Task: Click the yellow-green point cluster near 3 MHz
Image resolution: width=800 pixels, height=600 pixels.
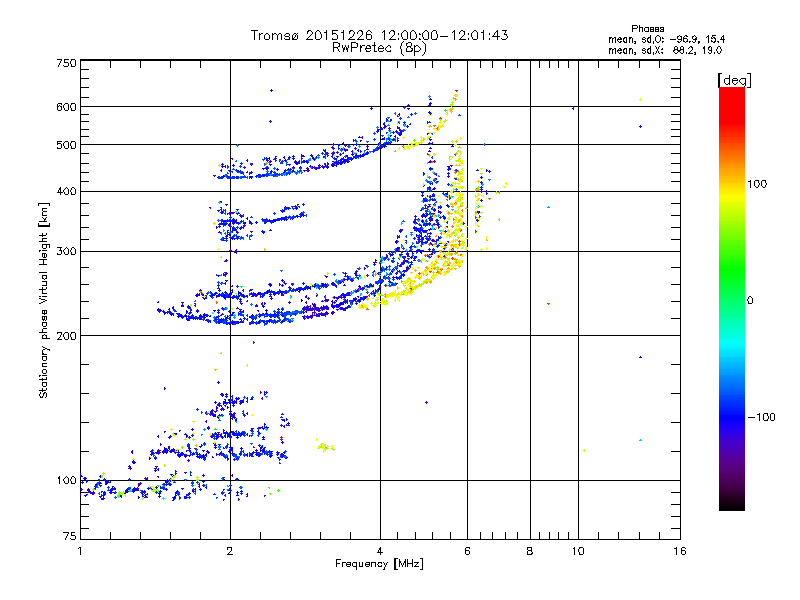Action: coord(324,446)
